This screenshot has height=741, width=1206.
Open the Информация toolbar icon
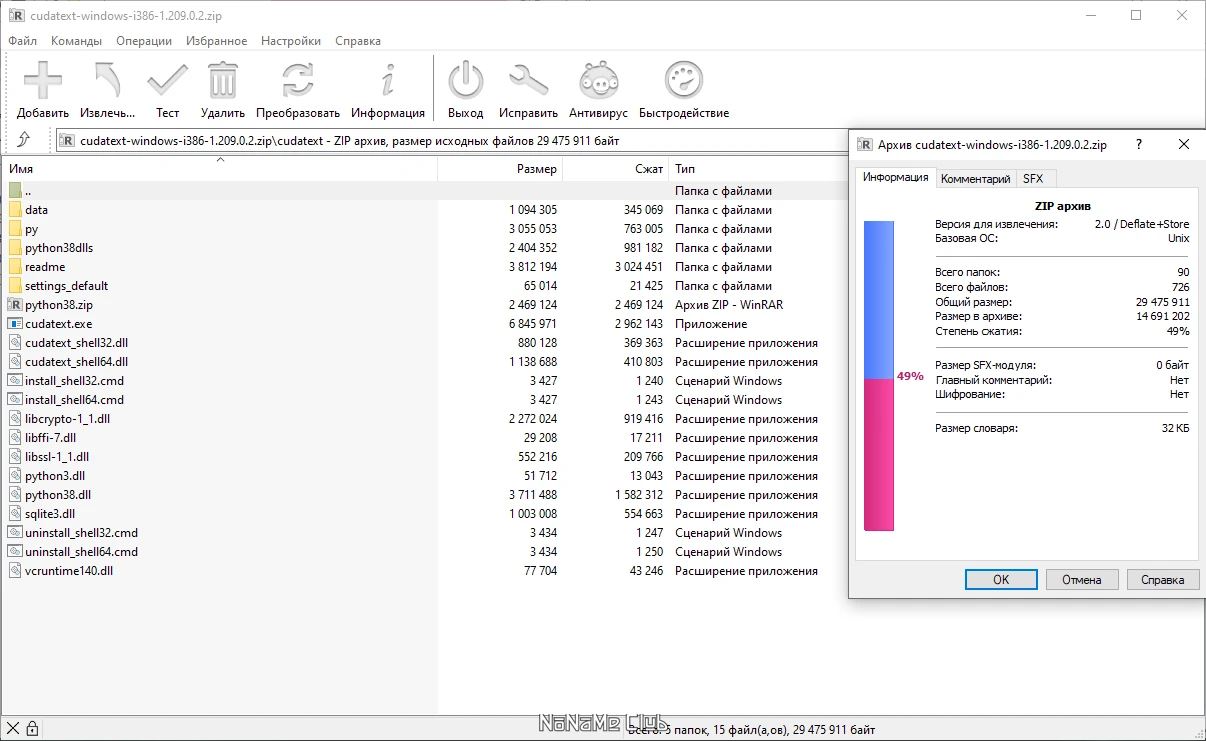pyautogui.click(x=388, y=79)
